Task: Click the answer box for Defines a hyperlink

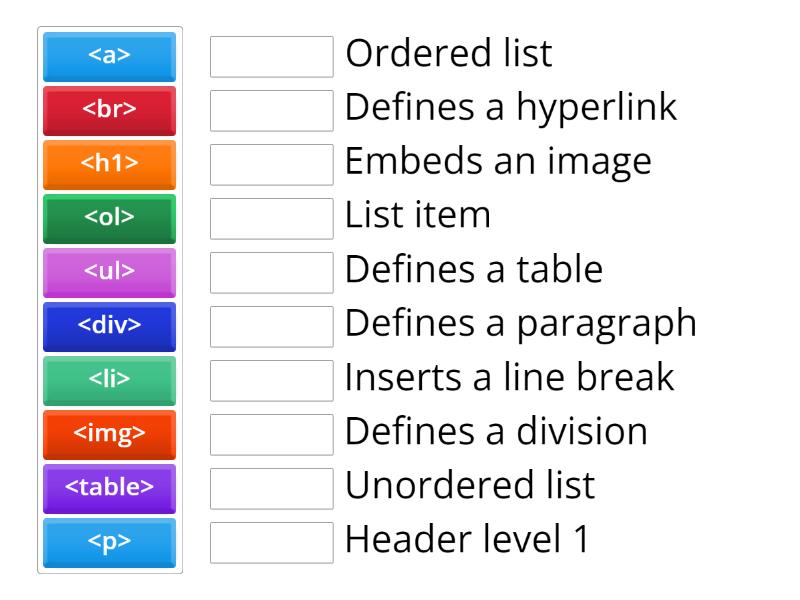Action: point(271,111)
